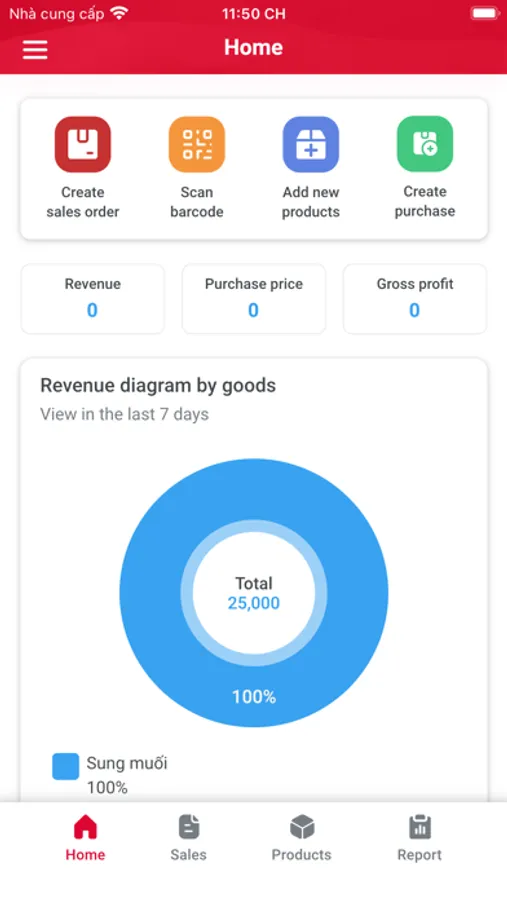This screenshot has height=900, width=507.
Task: Switch to the Report tab
Action: [x=420, y=838]
